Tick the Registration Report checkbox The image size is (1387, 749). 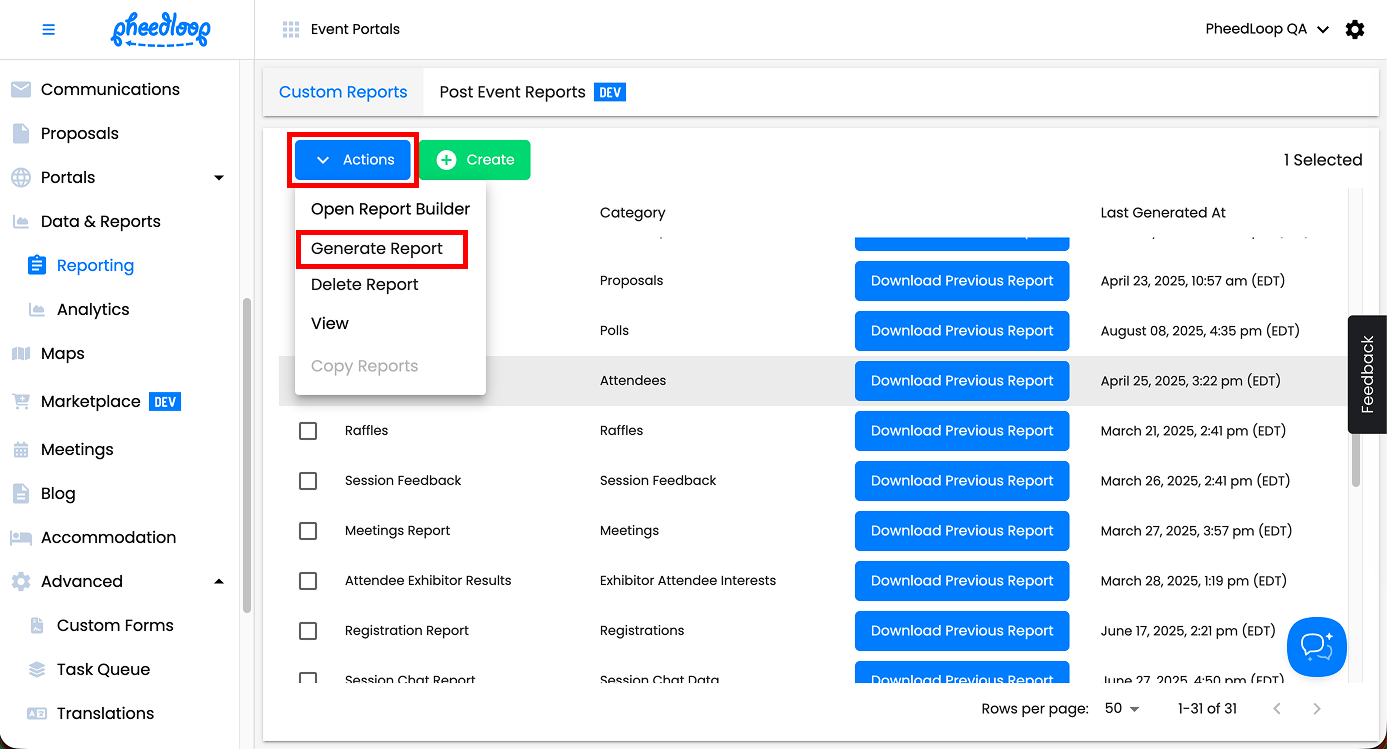[x=308, y=631]
